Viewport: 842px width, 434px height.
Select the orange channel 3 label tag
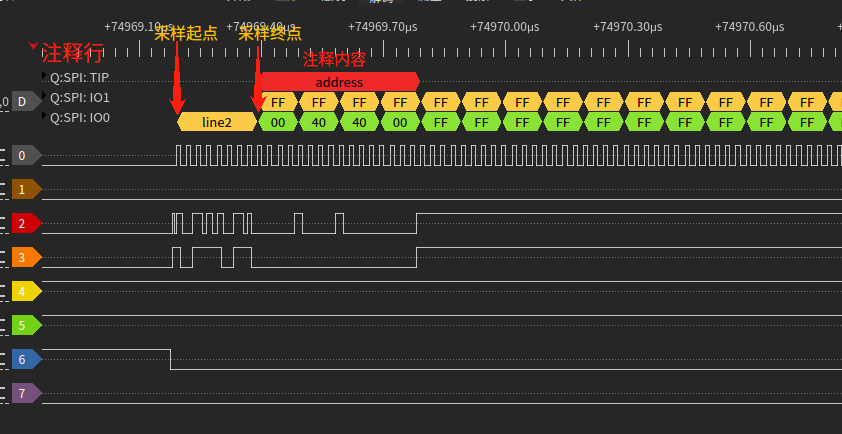[x=26, y=257]
